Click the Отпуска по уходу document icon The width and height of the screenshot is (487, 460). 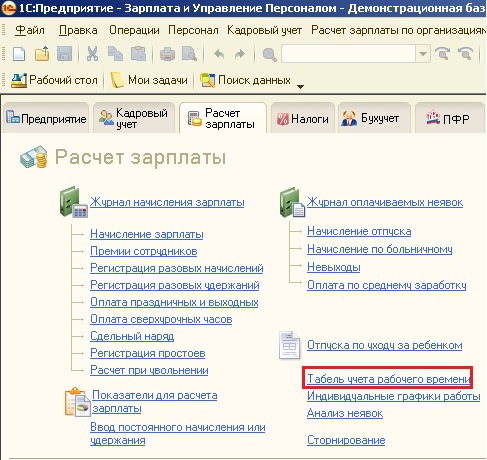(x=289, y=345)
